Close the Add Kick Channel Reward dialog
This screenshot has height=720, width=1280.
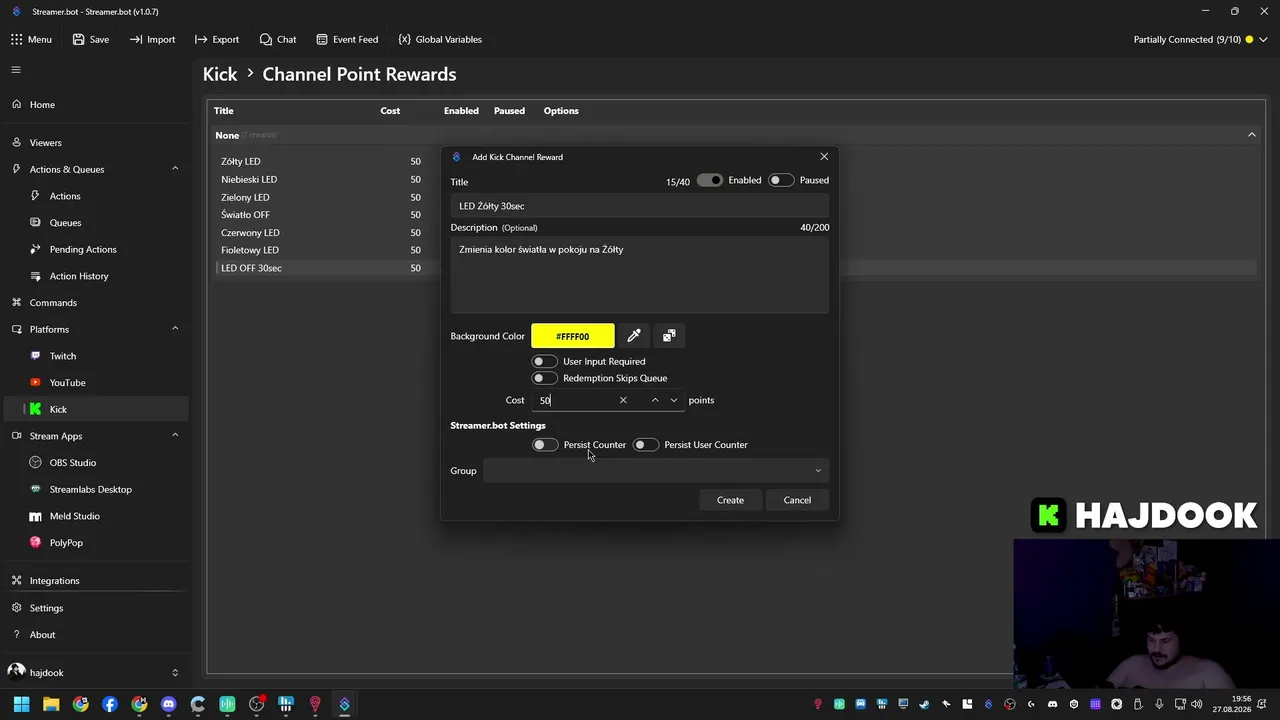[824, 157]
